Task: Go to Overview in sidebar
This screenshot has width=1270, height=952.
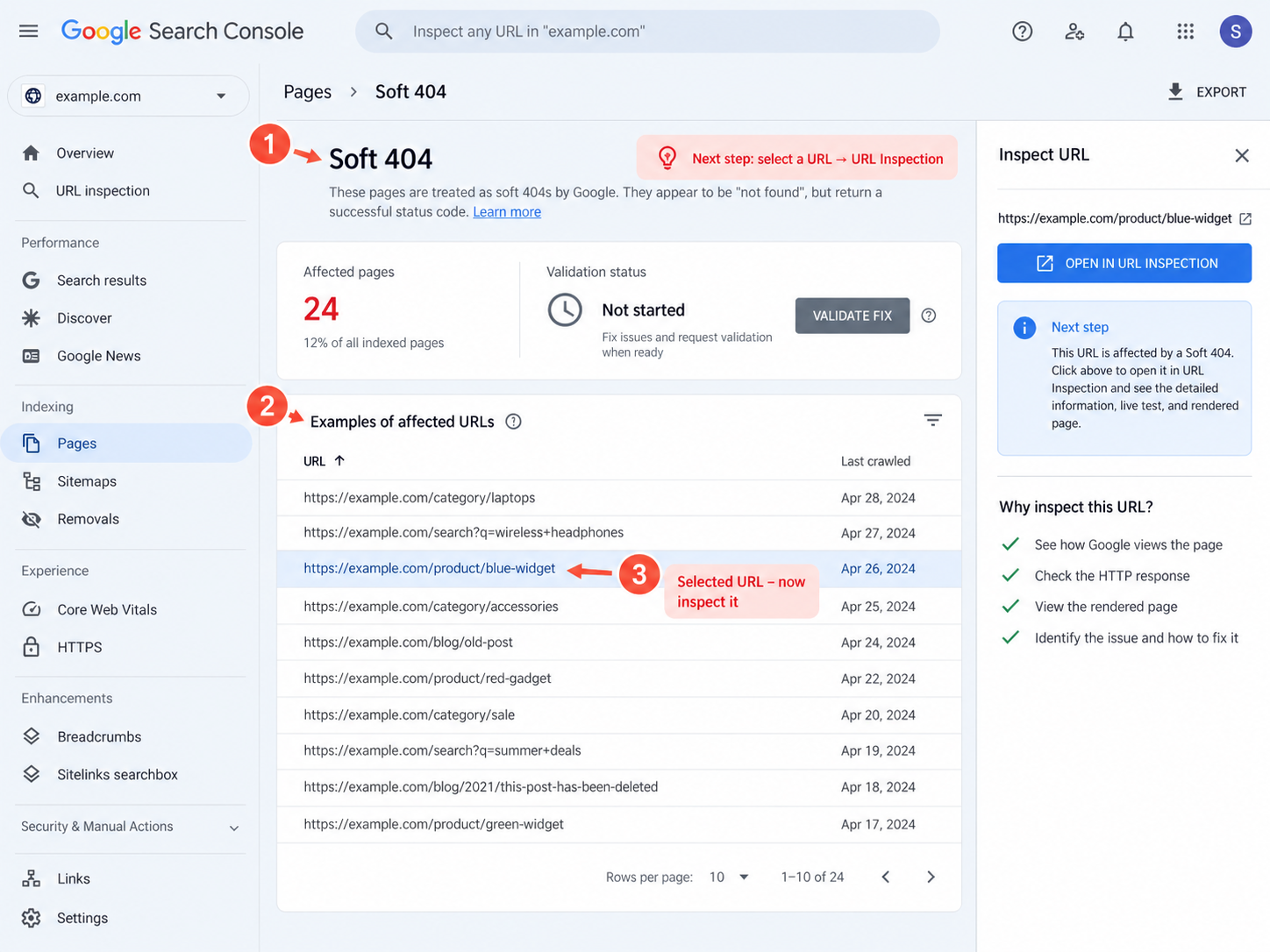Action: tap(85, 153)
